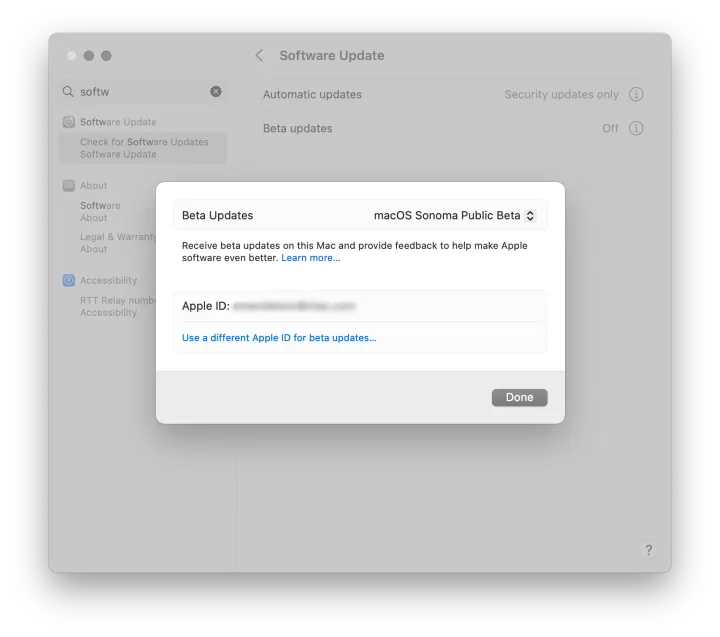This screenshot has height=637, width=720.
Task: Open the Learn more link
Action: click(x=310, y=258)
